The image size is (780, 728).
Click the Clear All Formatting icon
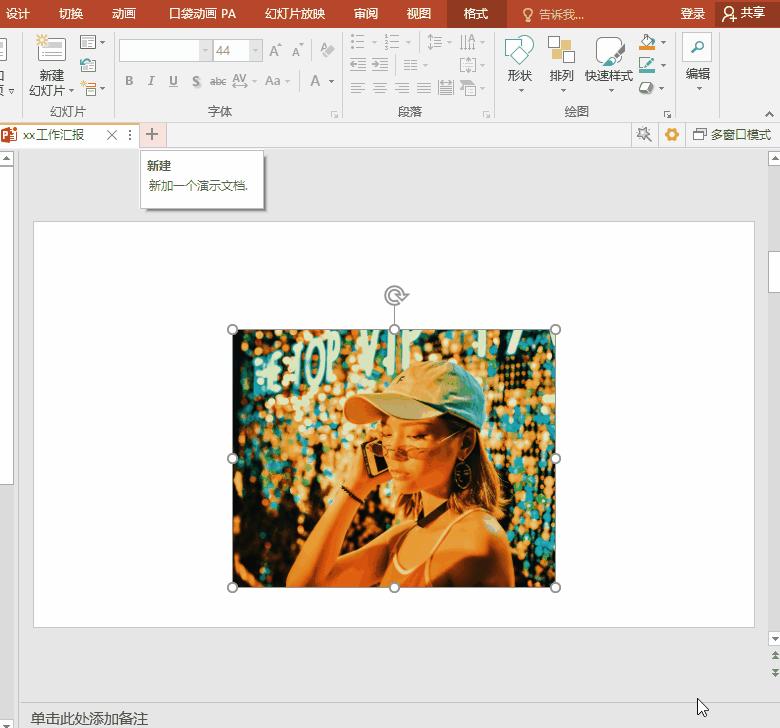pyautogui.click(x=326, y=50)
